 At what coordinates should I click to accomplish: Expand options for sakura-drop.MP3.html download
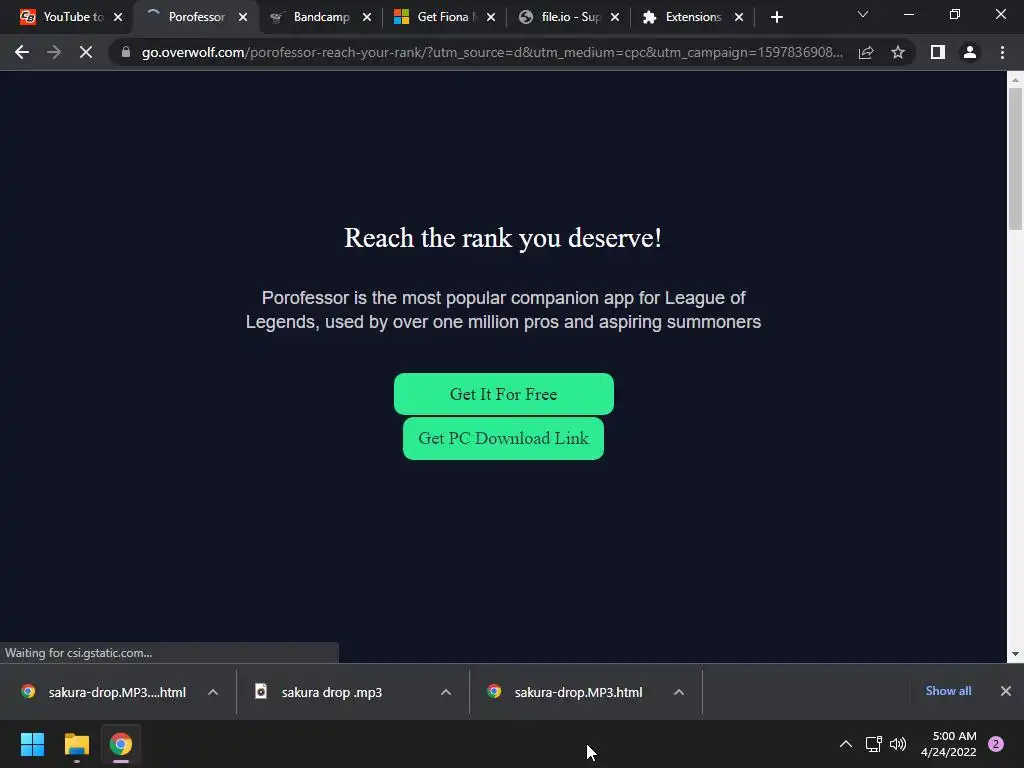pyautogui.click(x=679, y=692)
